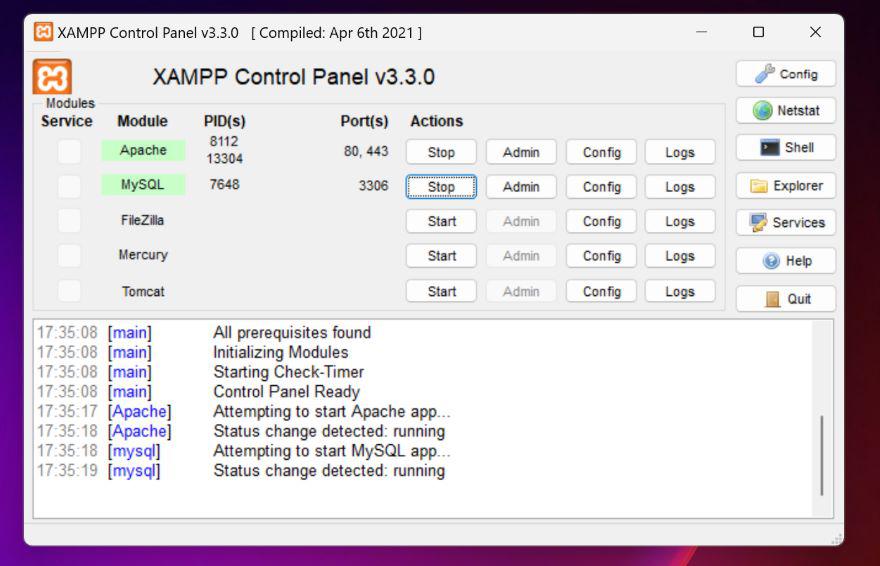
Task: Open the MySQL Logs menu
Action: point(680,187)
